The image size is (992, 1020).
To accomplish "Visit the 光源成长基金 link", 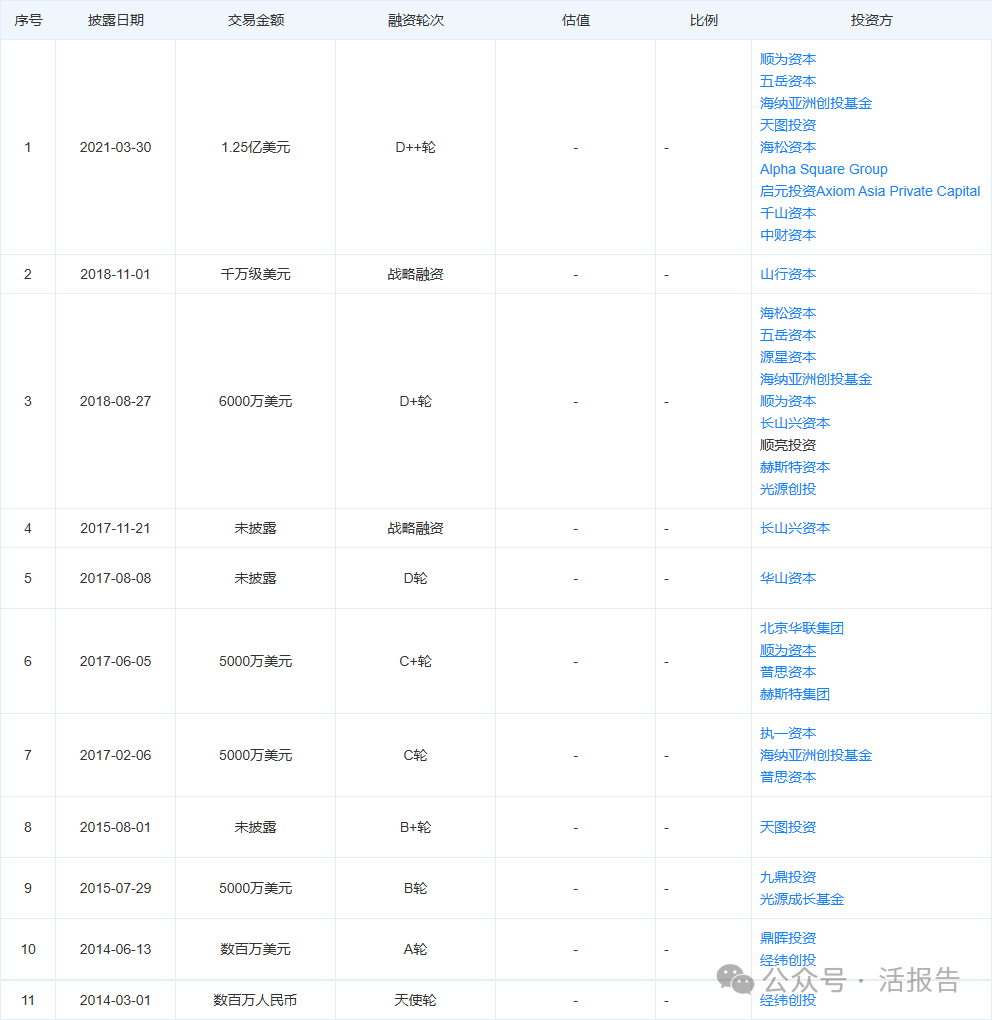I will pyautogui.click(x=800, y=899).
